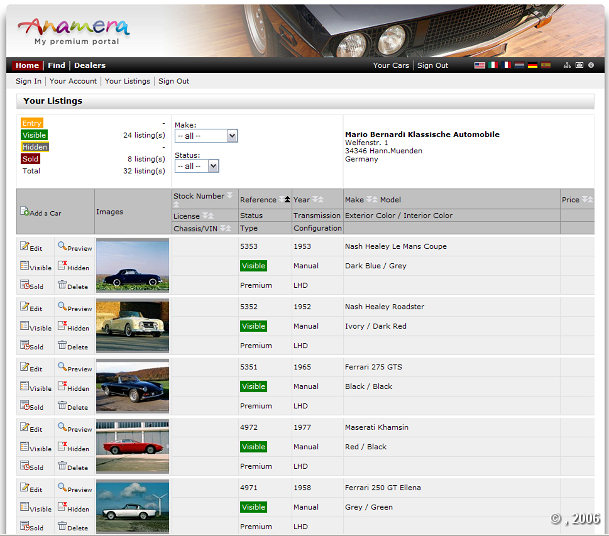Click Sign Out in the black navigation bar
Screen dimensions: 609x536
pyautogui.click(x=433, y=65)
